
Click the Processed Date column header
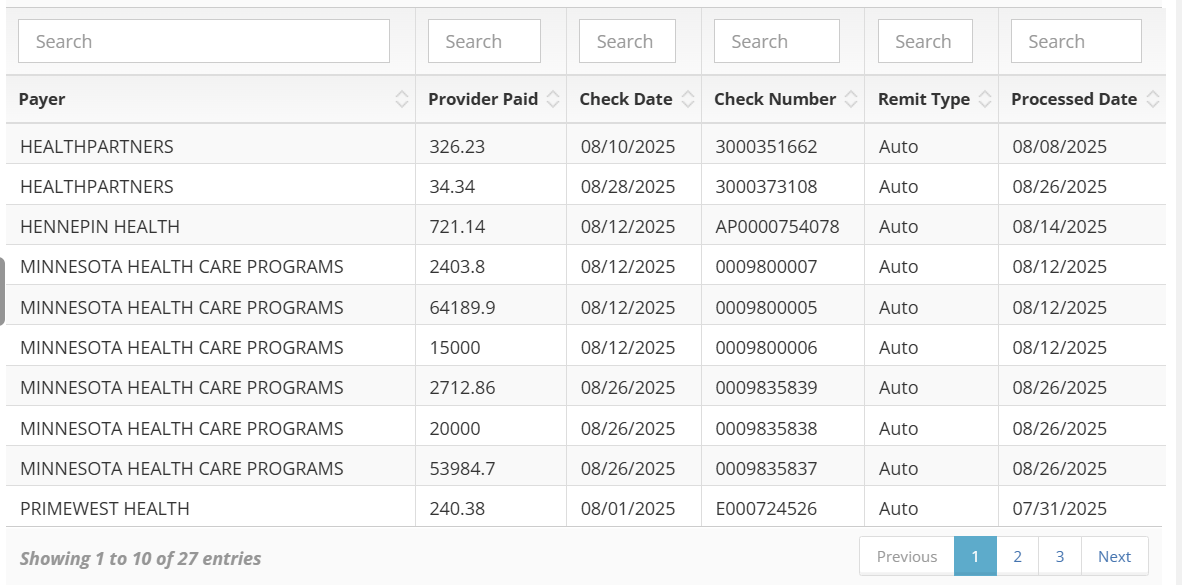(x=1082, y=99)
